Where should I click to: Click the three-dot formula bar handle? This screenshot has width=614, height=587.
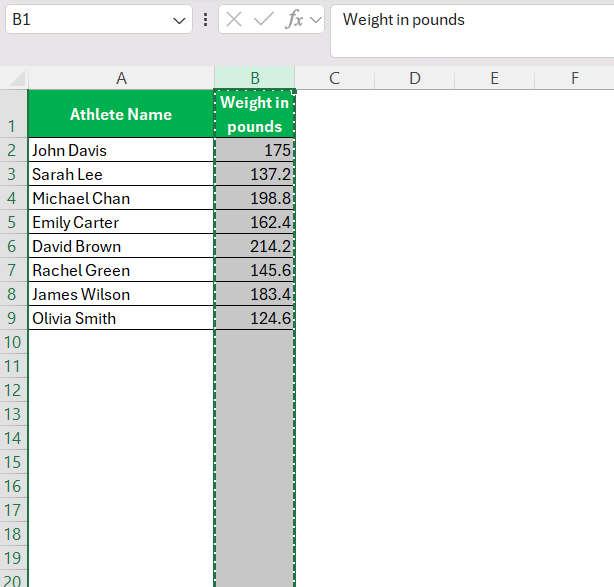pos(206,20)
